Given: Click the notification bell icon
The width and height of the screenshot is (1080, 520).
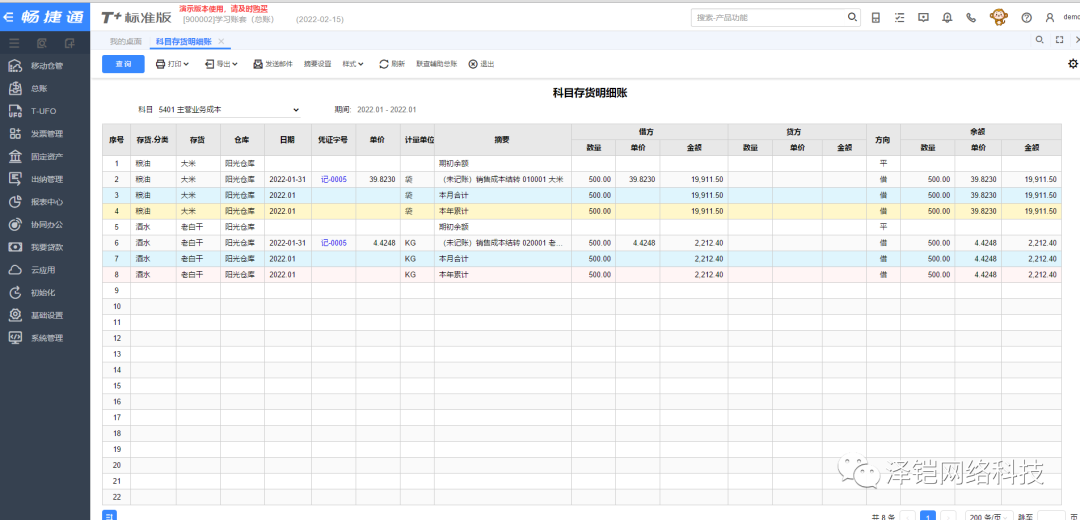Looking at the screenshot, I should 946,17.
